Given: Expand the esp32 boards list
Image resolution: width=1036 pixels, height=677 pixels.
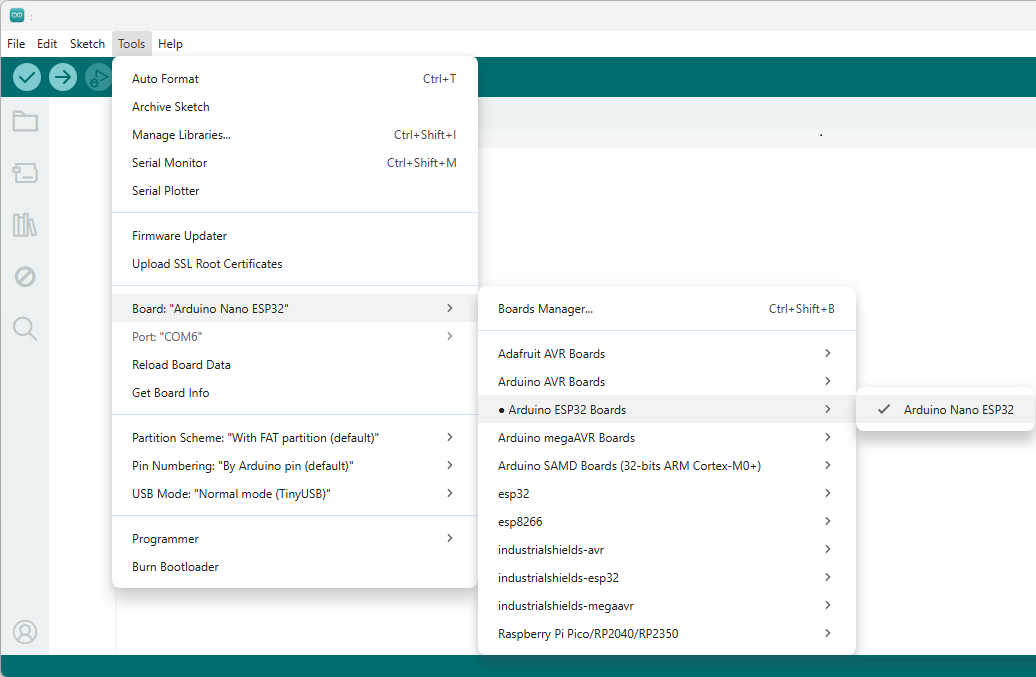Looking at the screenshot, I should tap(667, 493).
